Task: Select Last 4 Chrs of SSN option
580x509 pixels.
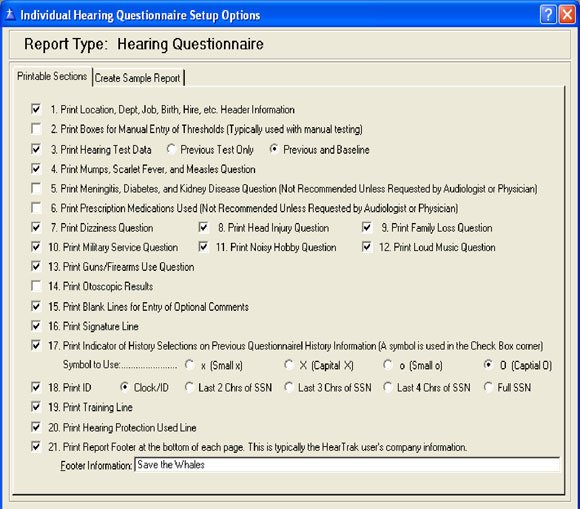Action: (x=388, y=387)
